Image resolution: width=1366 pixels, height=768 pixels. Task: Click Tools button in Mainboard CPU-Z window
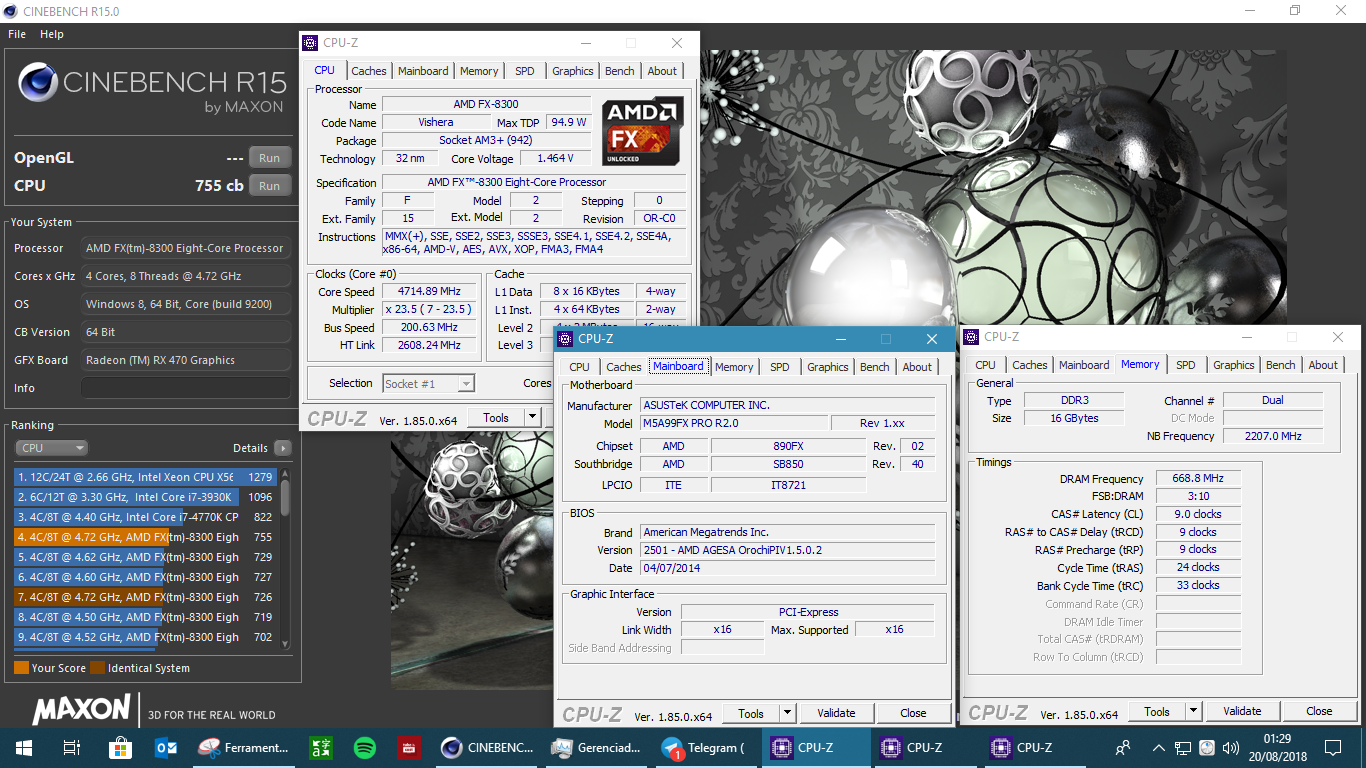click(751, 713)
